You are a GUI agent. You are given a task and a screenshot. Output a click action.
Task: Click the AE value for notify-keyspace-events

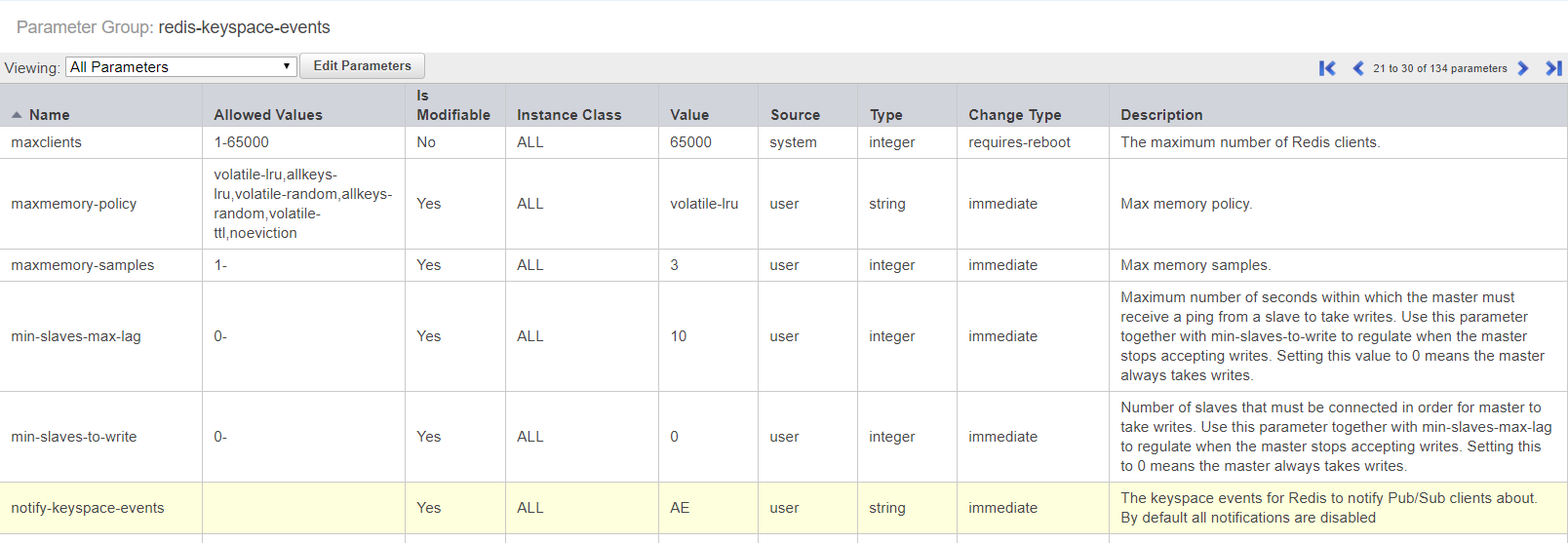(680, 508)
